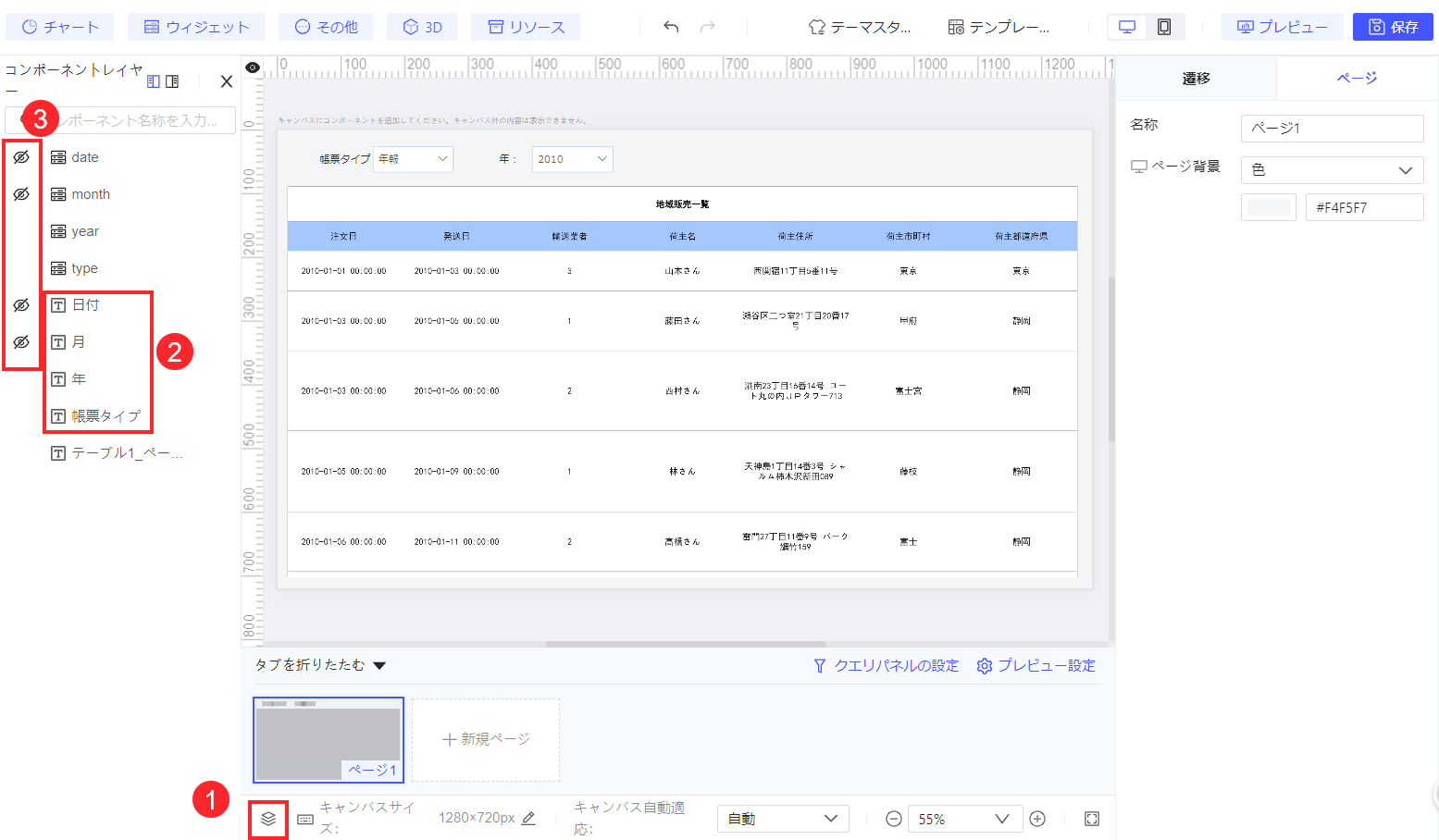Image resolution: width=1439 pixels, height=840 pixels.
Task: Open the 年 2010 dropdown
Action: (x=572, y=159)
